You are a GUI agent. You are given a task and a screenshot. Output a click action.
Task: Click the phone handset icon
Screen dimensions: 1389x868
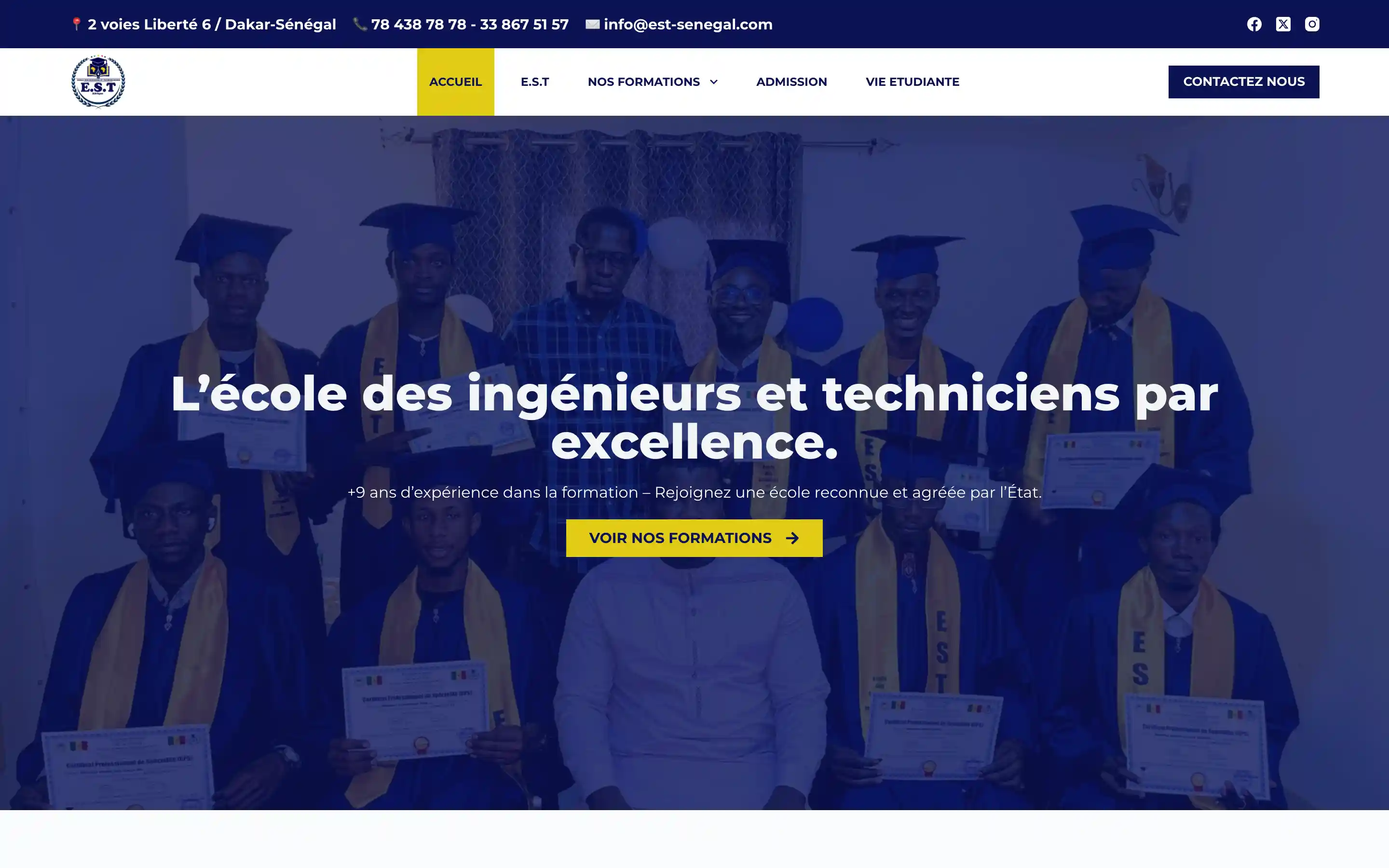point(360,24)
